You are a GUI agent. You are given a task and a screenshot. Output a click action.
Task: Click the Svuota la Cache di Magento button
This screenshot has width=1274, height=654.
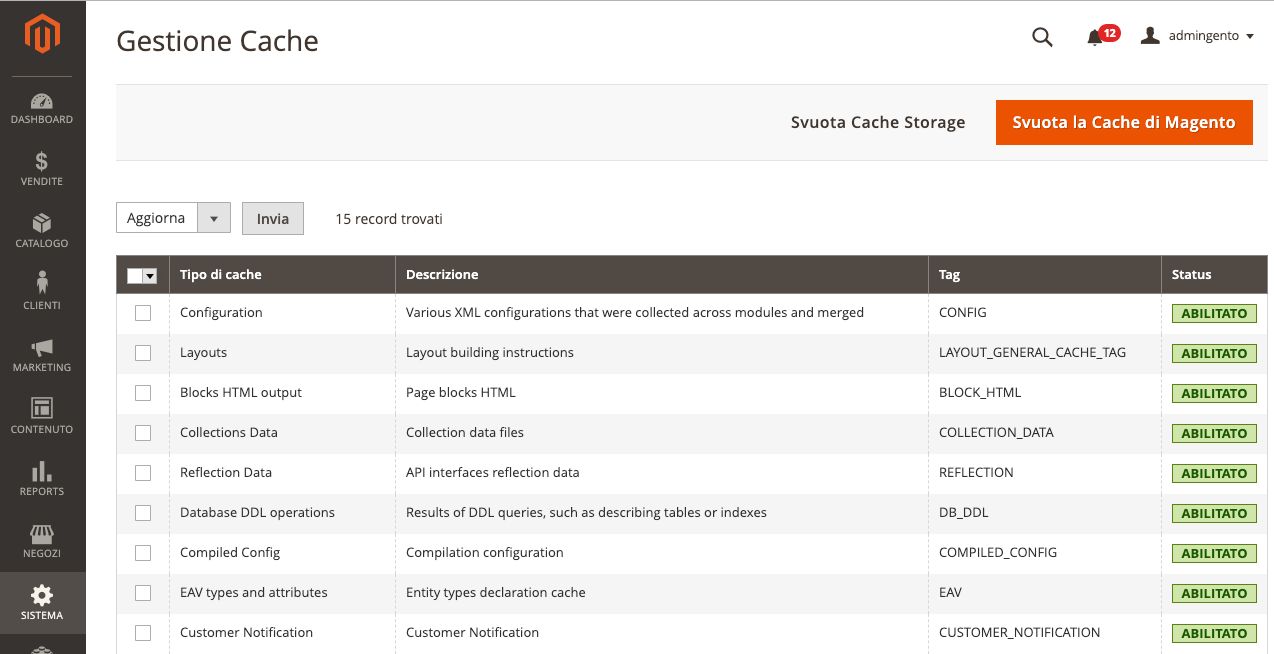[1124, 122]
